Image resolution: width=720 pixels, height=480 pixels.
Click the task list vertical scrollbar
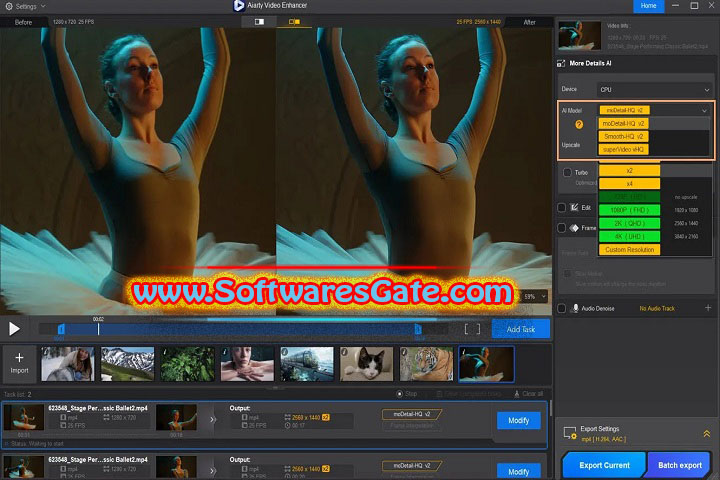[550, 409]
